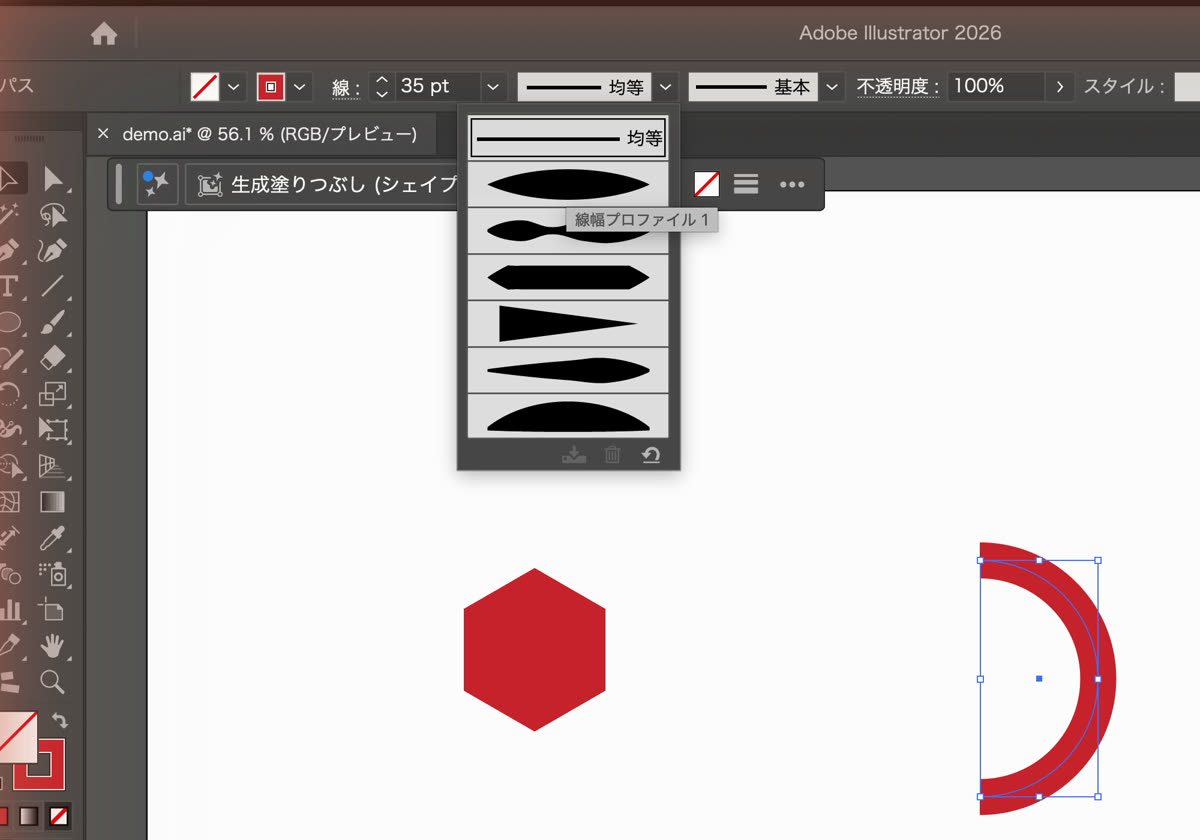Click the stroke color swatch in control bar

pyautogui.click(x=270, y=87)
